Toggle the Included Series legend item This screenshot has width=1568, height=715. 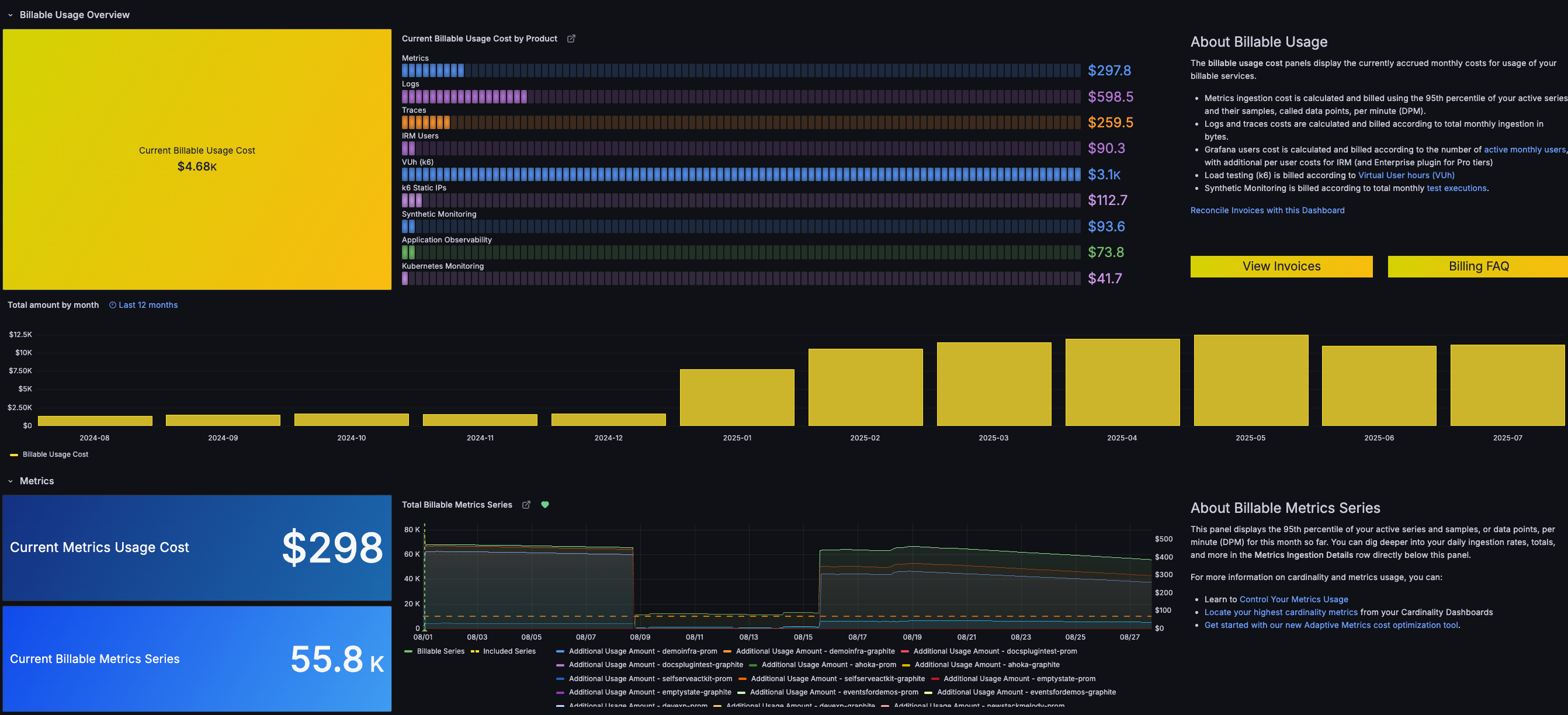tap(509, 651)
